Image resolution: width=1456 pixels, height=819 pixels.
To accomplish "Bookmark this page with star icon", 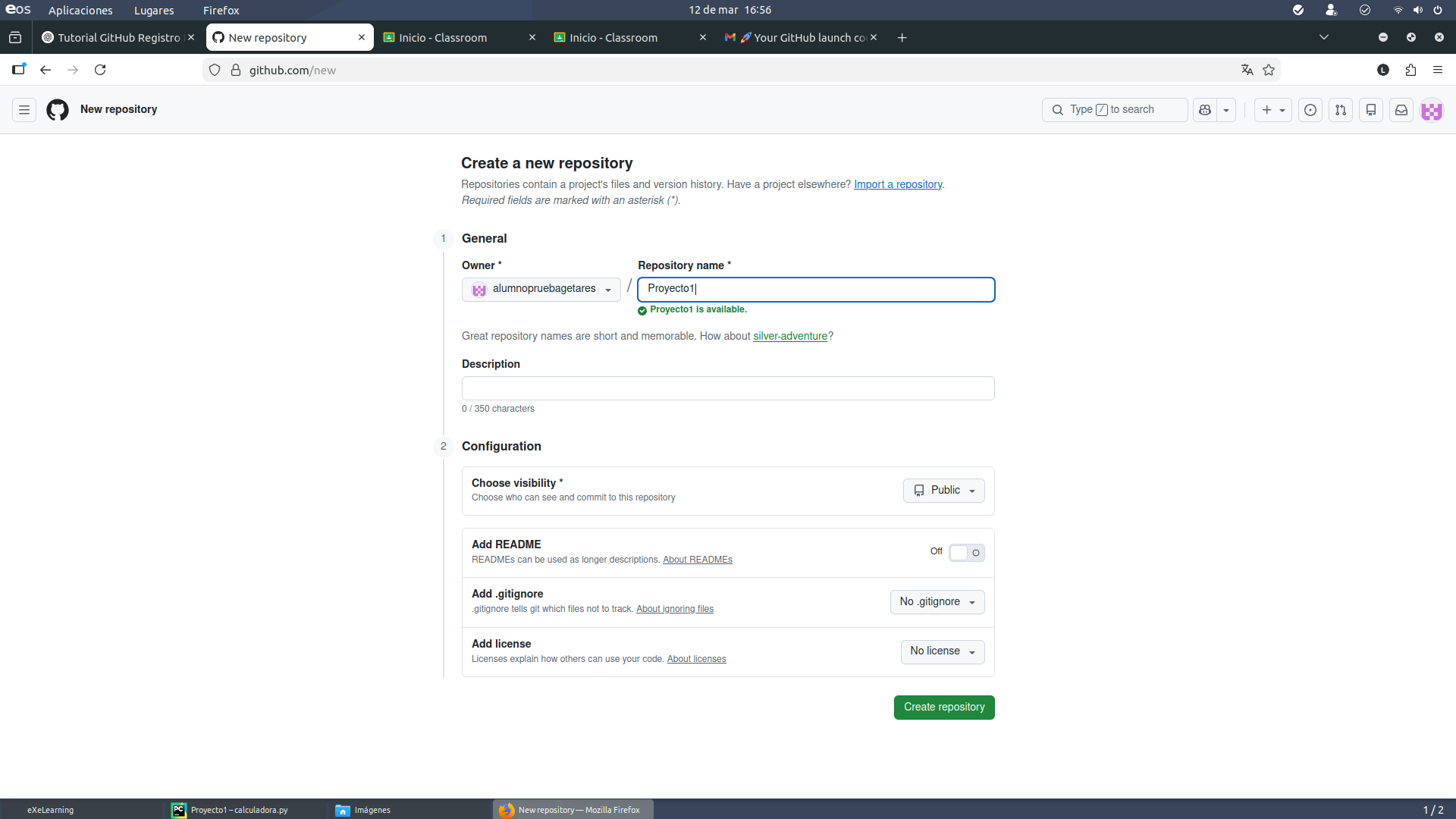I will (1269, 70).
